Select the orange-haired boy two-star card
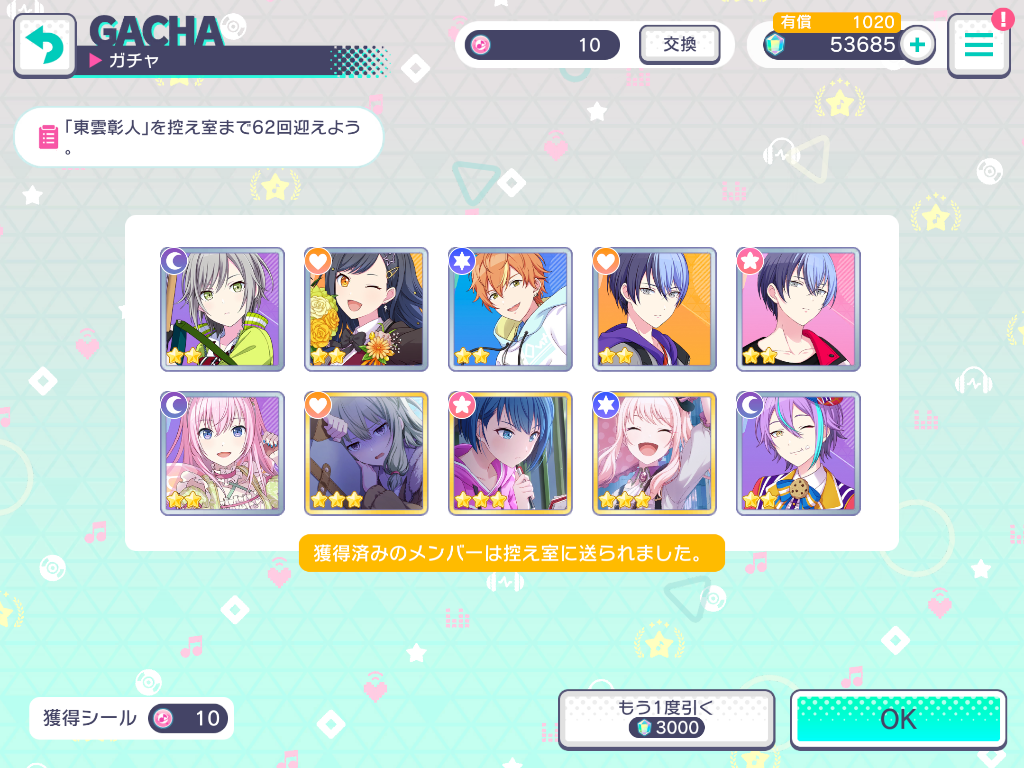The width and height of the screenshot is (1024, 768). pyautogui.click(x=510, y=310)
